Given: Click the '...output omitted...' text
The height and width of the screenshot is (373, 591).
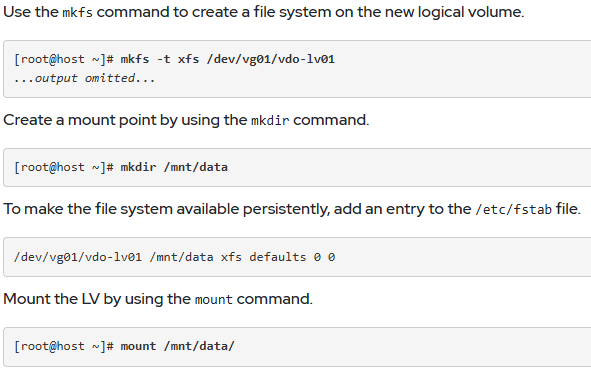Looking at the screenshot, I should [84, 78].
